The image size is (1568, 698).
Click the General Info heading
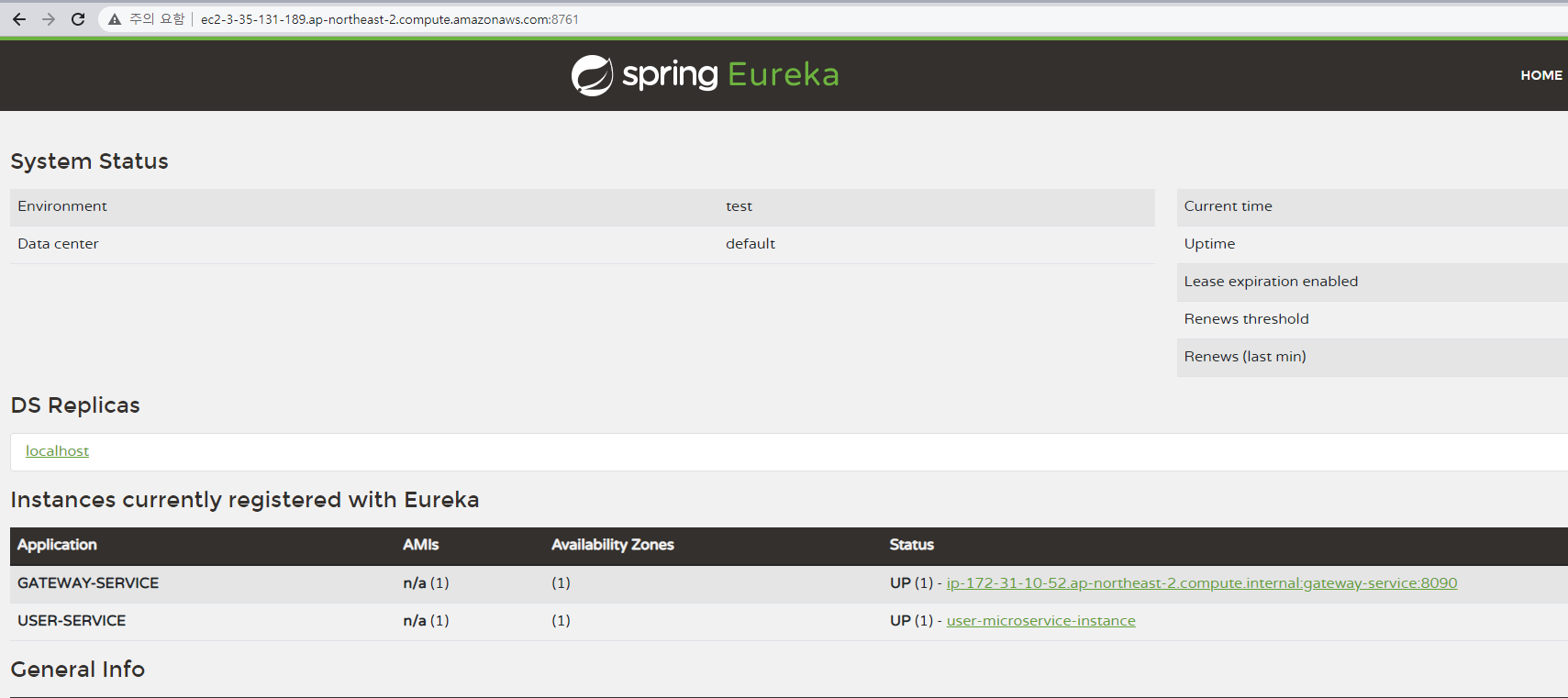[x=78, y=670]
